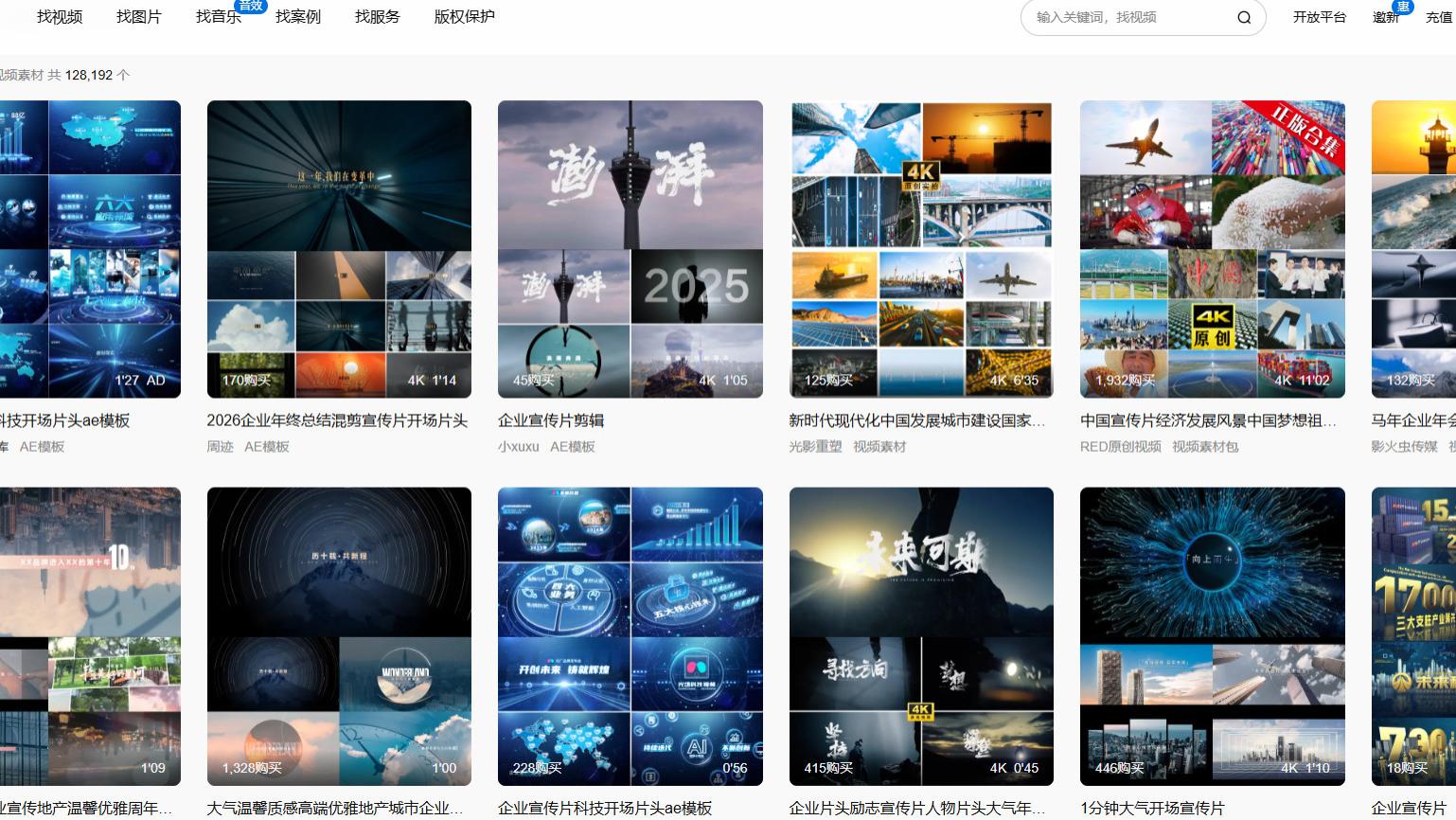Visit the 版权保护 page
Viewport: 1456px width, 820px height.
(x=463, y=16)
